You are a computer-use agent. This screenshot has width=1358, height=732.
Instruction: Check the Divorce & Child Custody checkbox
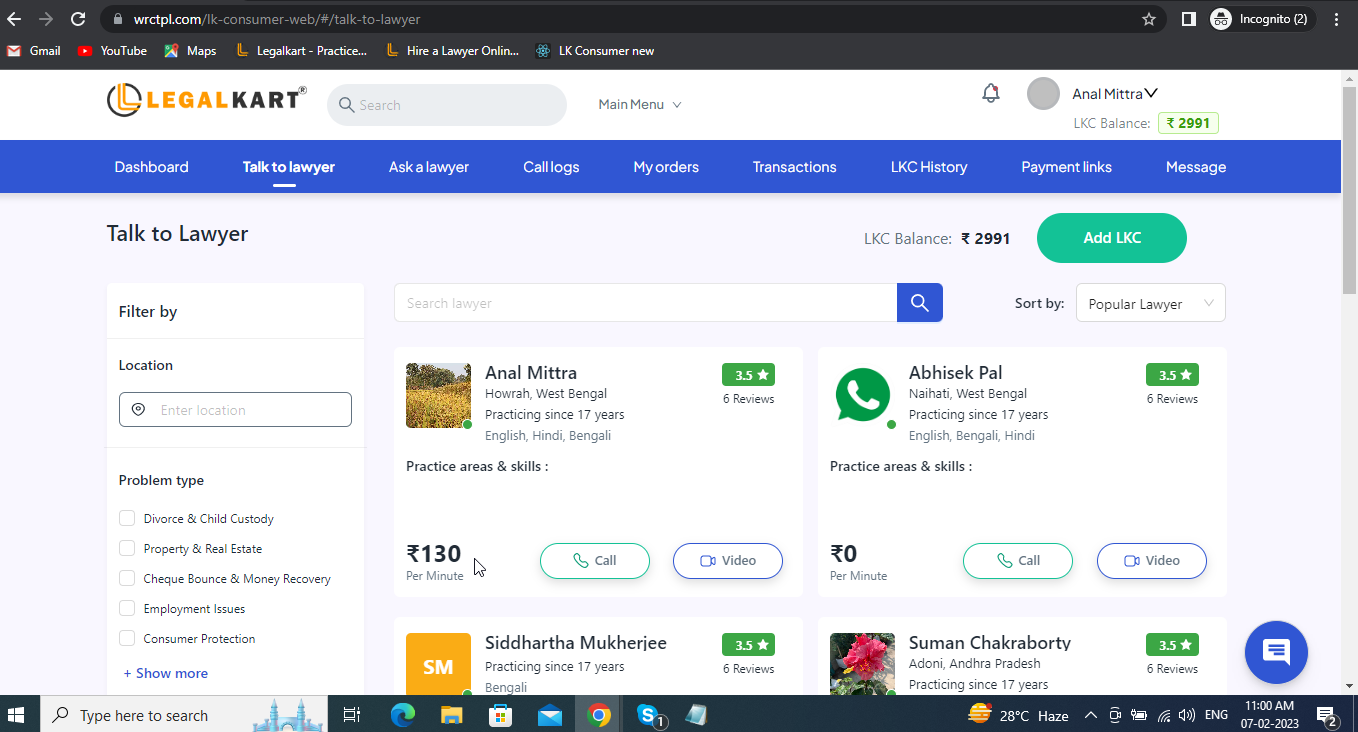pyautogui.click(x=127, y=518)
